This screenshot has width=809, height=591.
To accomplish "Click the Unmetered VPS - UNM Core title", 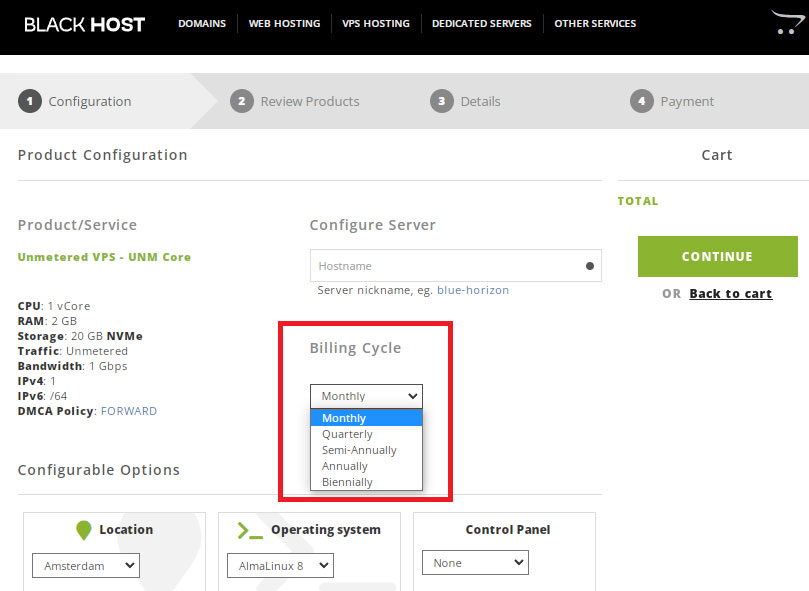I will 104,257.
